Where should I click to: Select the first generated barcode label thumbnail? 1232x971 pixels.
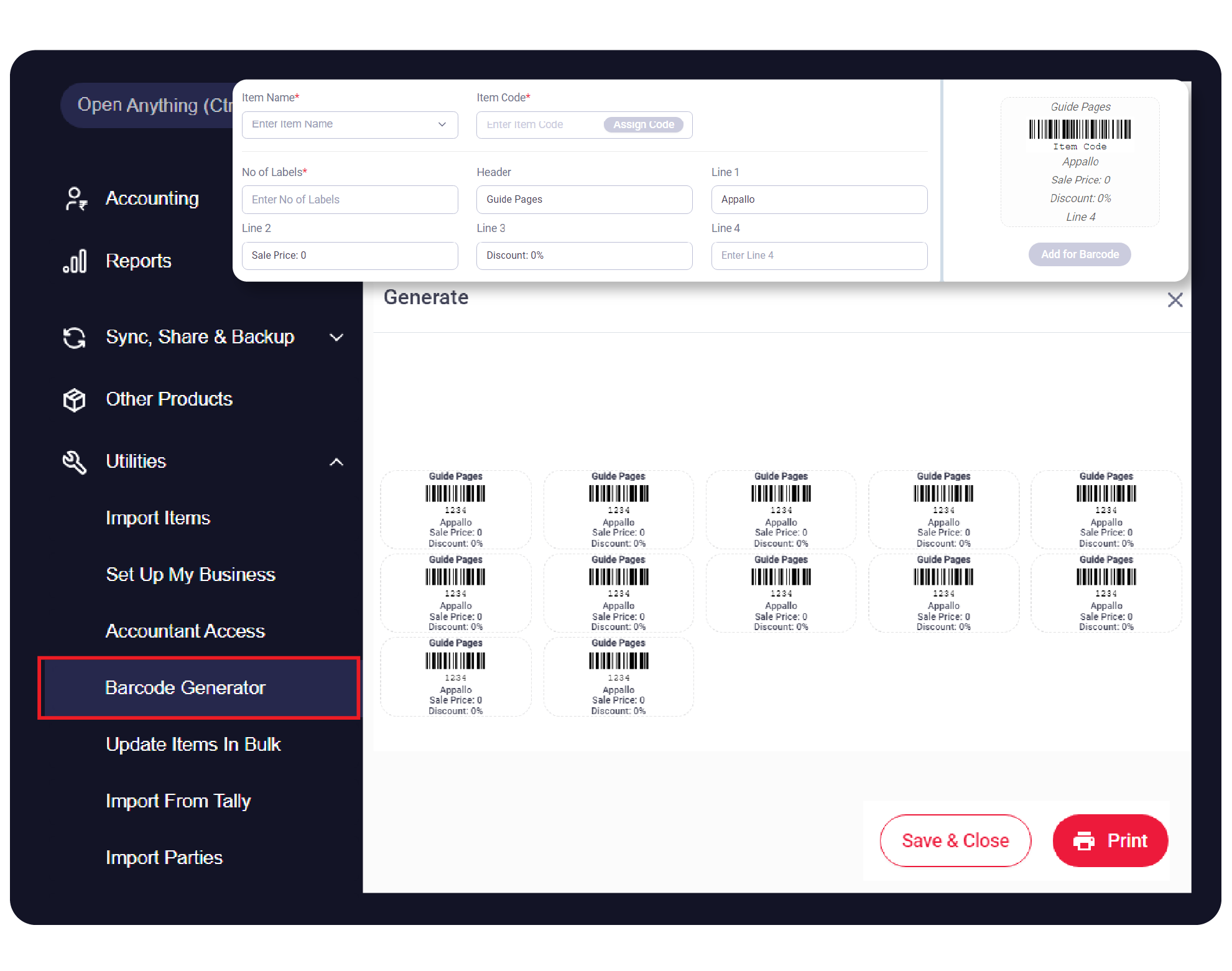click(x=455, y=509)
